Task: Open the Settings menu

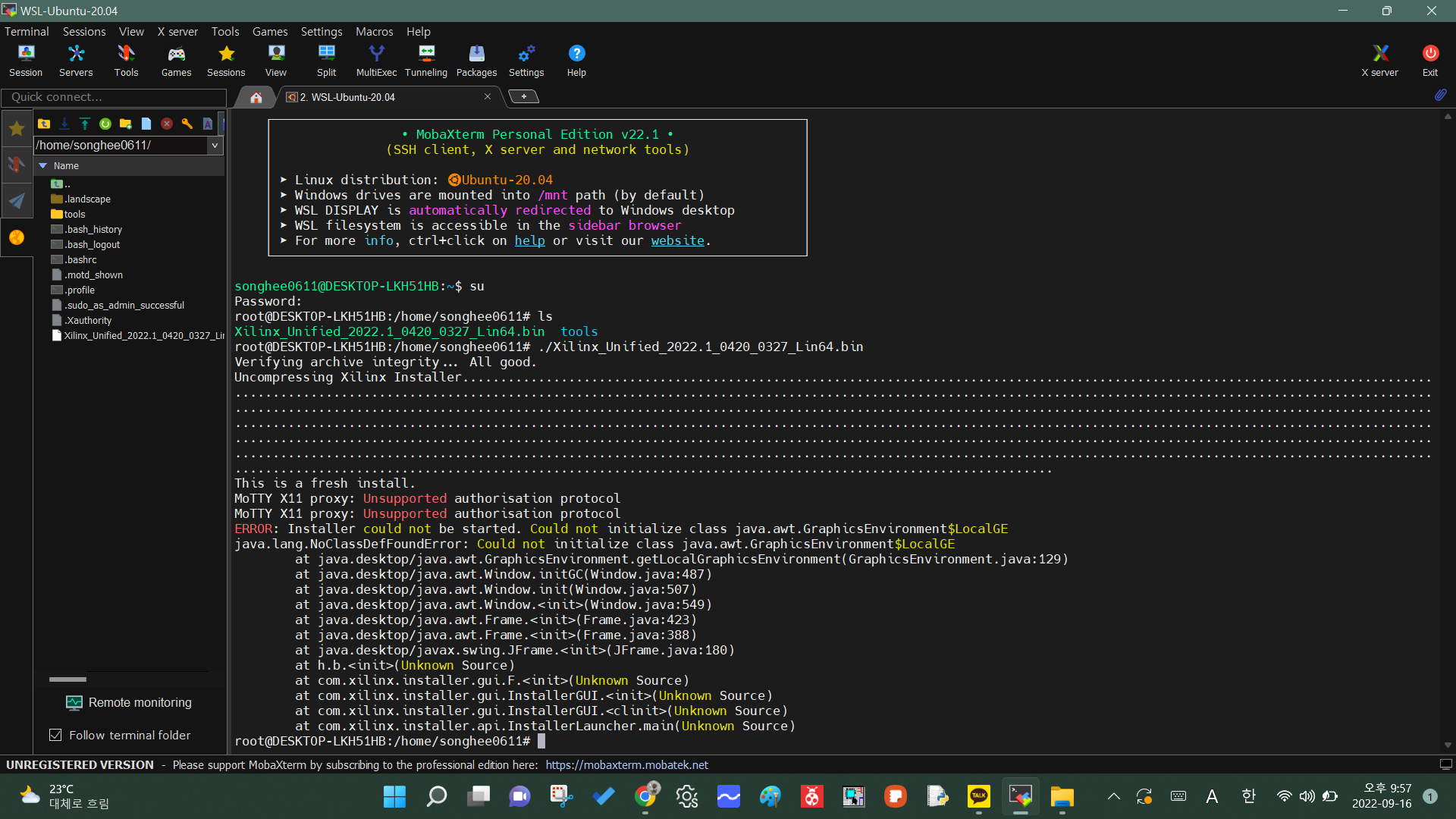Action: coord(322,31)
